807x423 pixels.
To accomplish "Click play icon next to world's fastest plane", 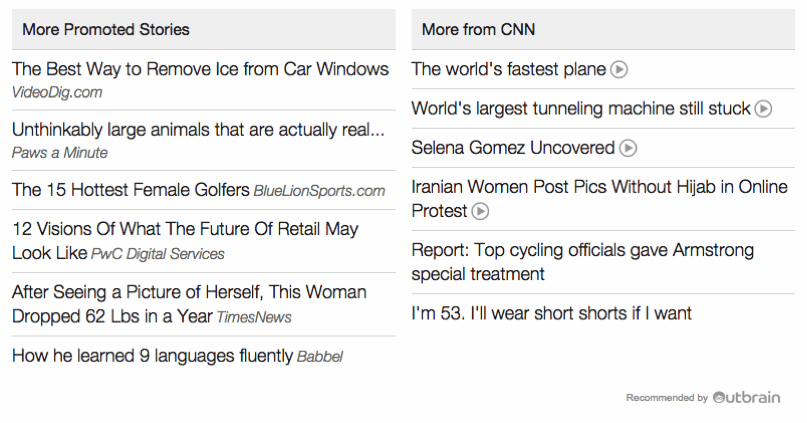I will (619, 69).
